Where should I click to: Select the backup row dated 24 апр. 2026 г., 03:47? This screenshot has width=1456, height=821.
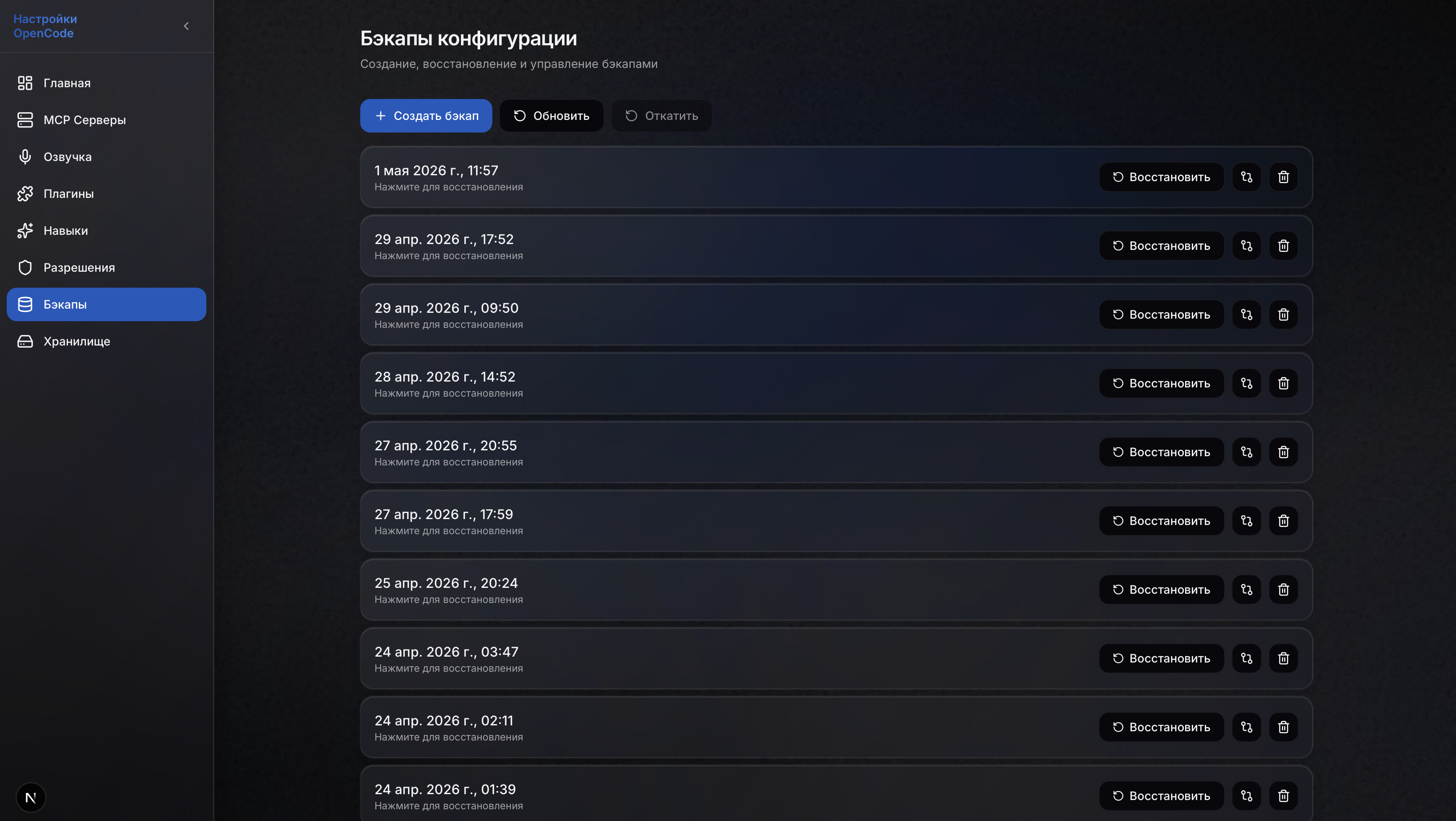(836, 658)
